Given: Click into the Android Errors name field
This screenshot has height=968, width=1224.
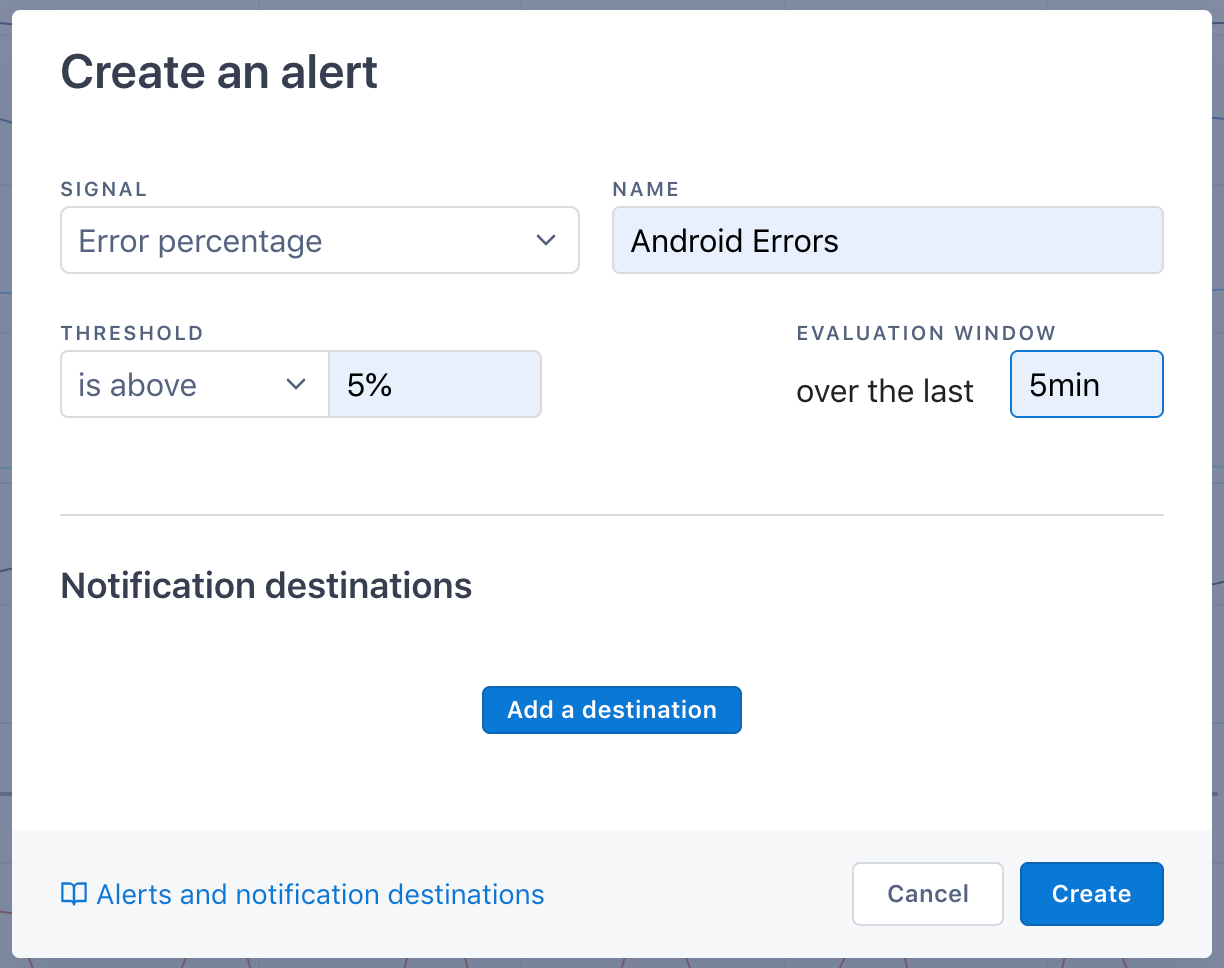Looking at the screenshot, I should pos(887,240).
